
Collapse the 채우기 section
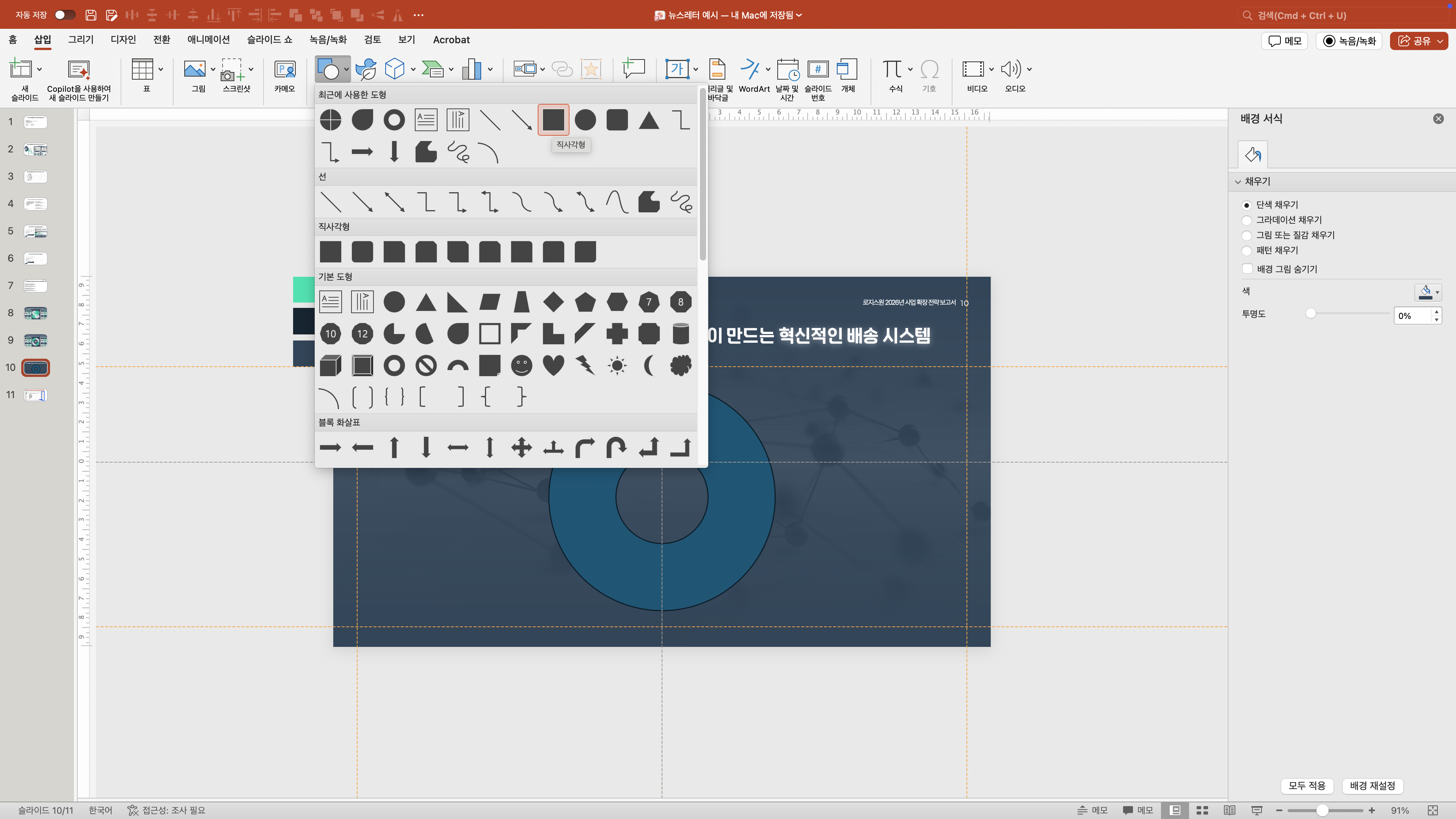click(1238, 182)
